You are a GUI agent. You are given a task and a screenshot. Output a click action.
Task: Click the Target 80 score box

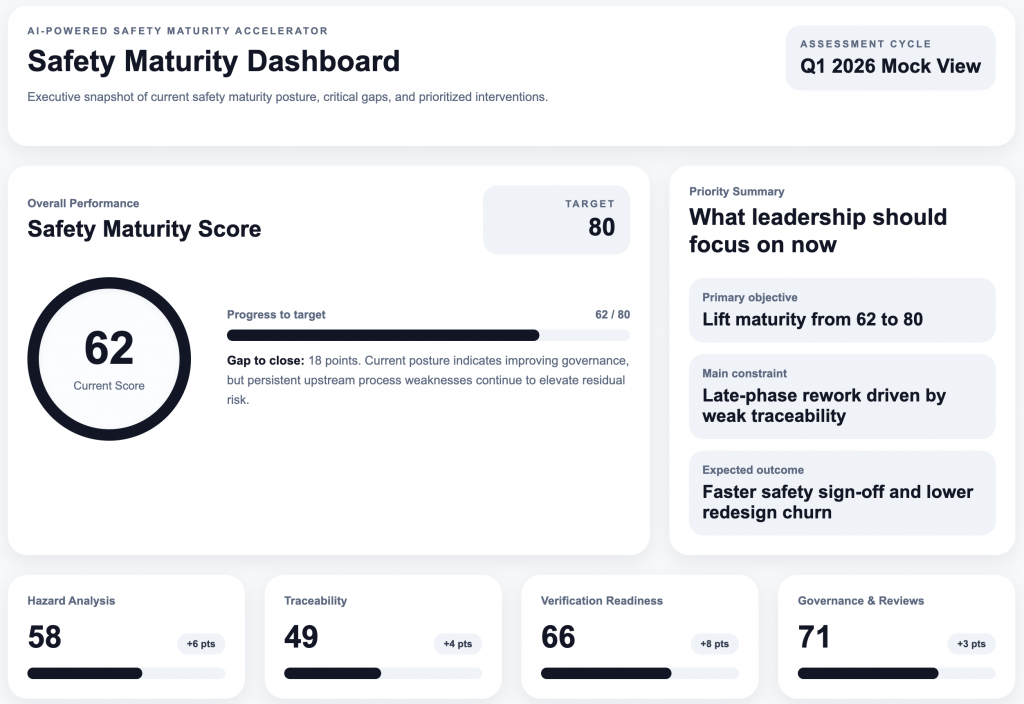[x=556, y=219]
